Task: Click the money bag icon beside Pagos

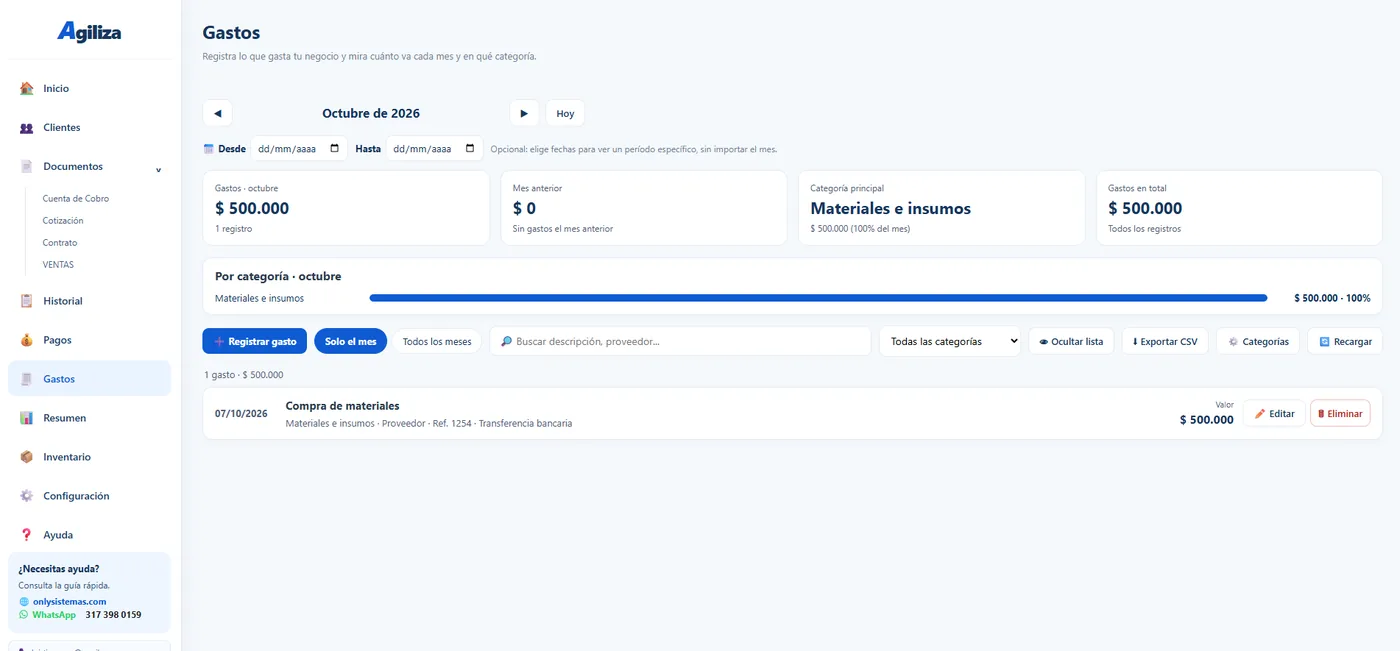Action: point(27,340)
